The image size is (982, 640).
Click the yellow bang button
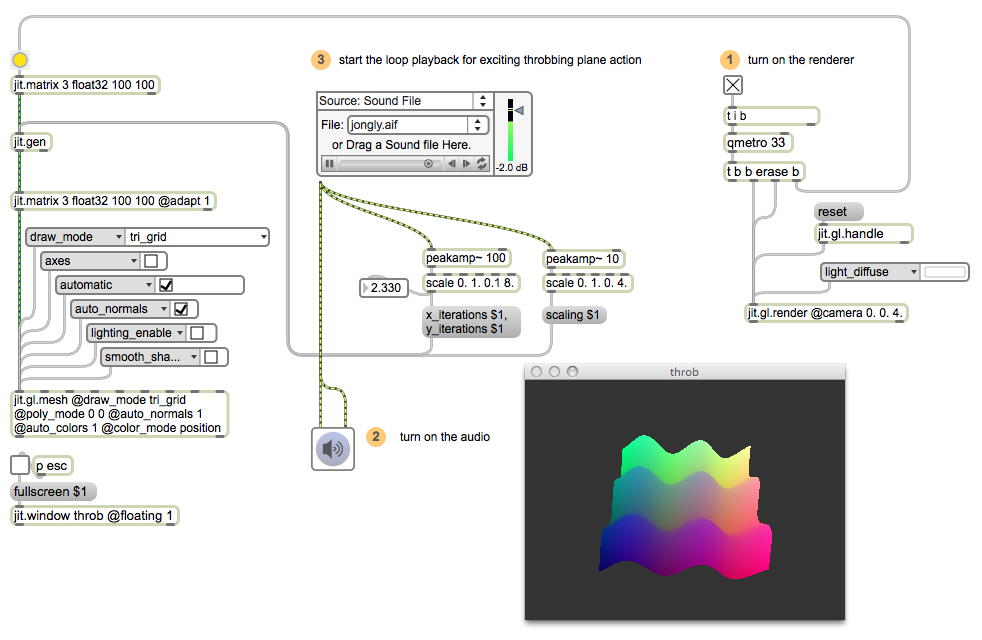[x=20, y=60]
